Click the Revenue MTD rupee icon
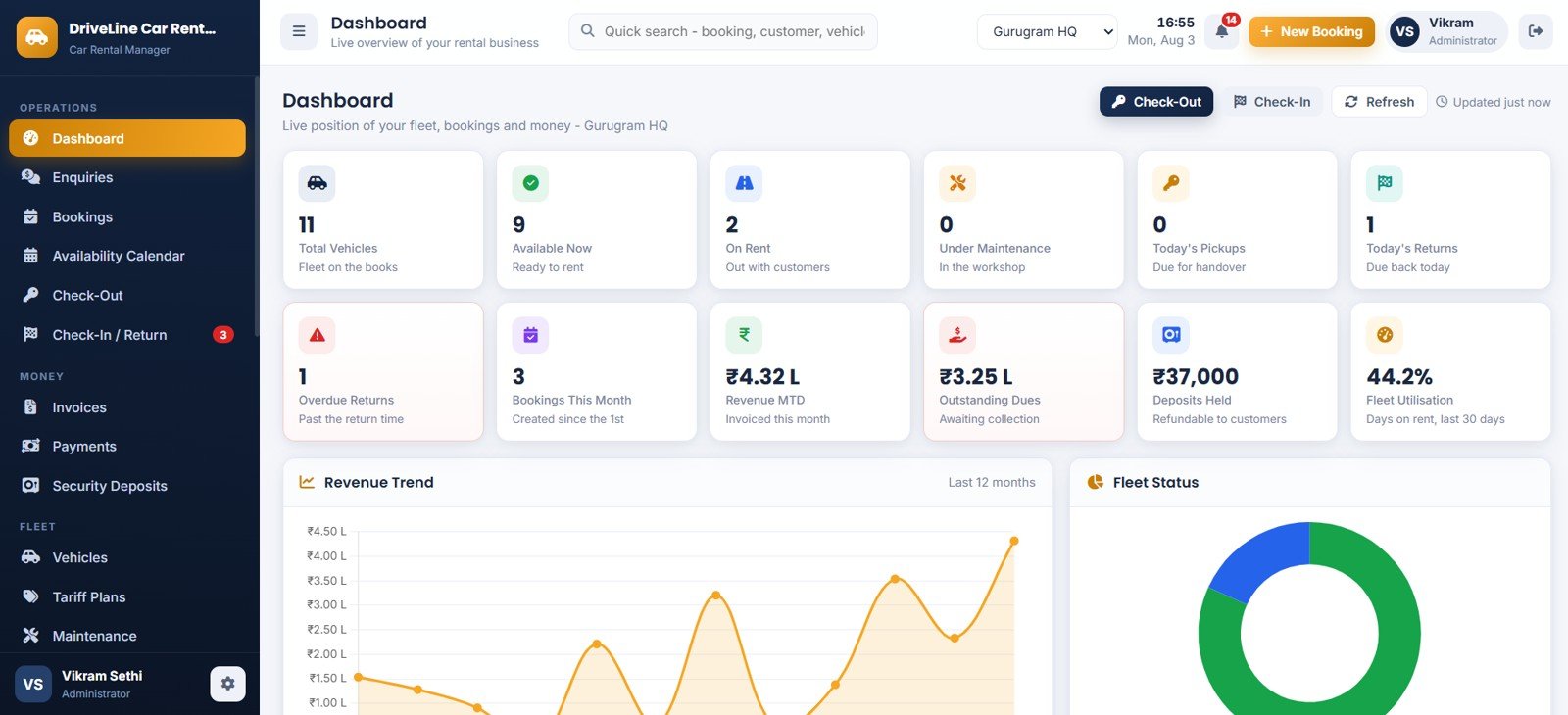 (744, 335)
